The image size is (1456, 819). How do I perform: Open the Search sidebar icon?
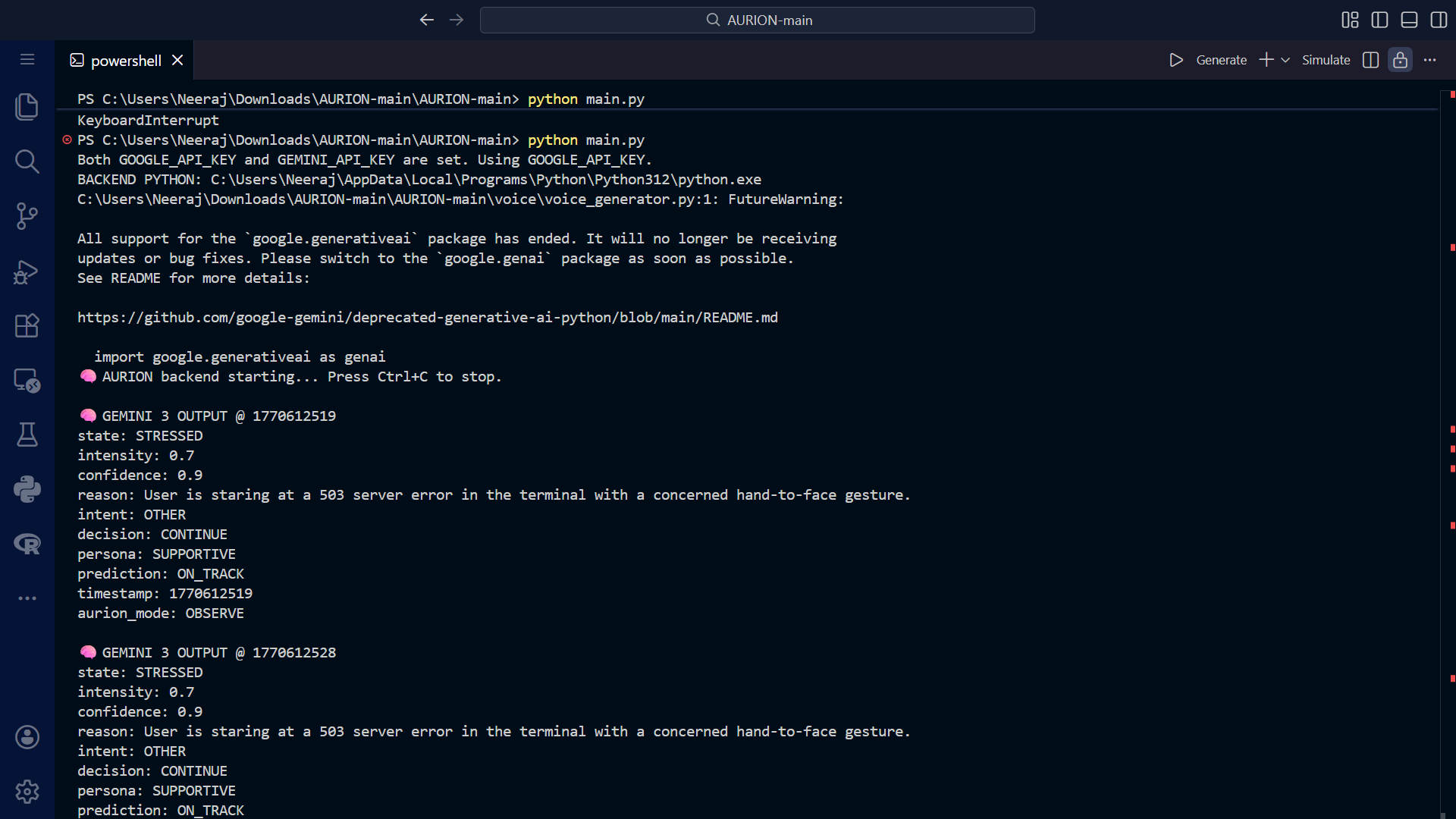pyautogui.click(x=27, y=162)
